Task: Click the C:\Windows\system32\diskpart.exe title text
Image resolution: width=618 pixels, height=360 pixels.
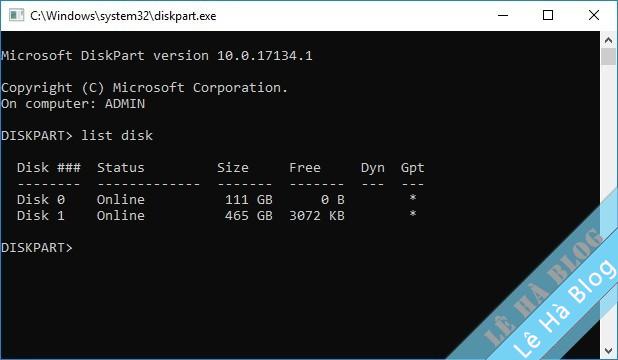Action: [x=123, y=16]
